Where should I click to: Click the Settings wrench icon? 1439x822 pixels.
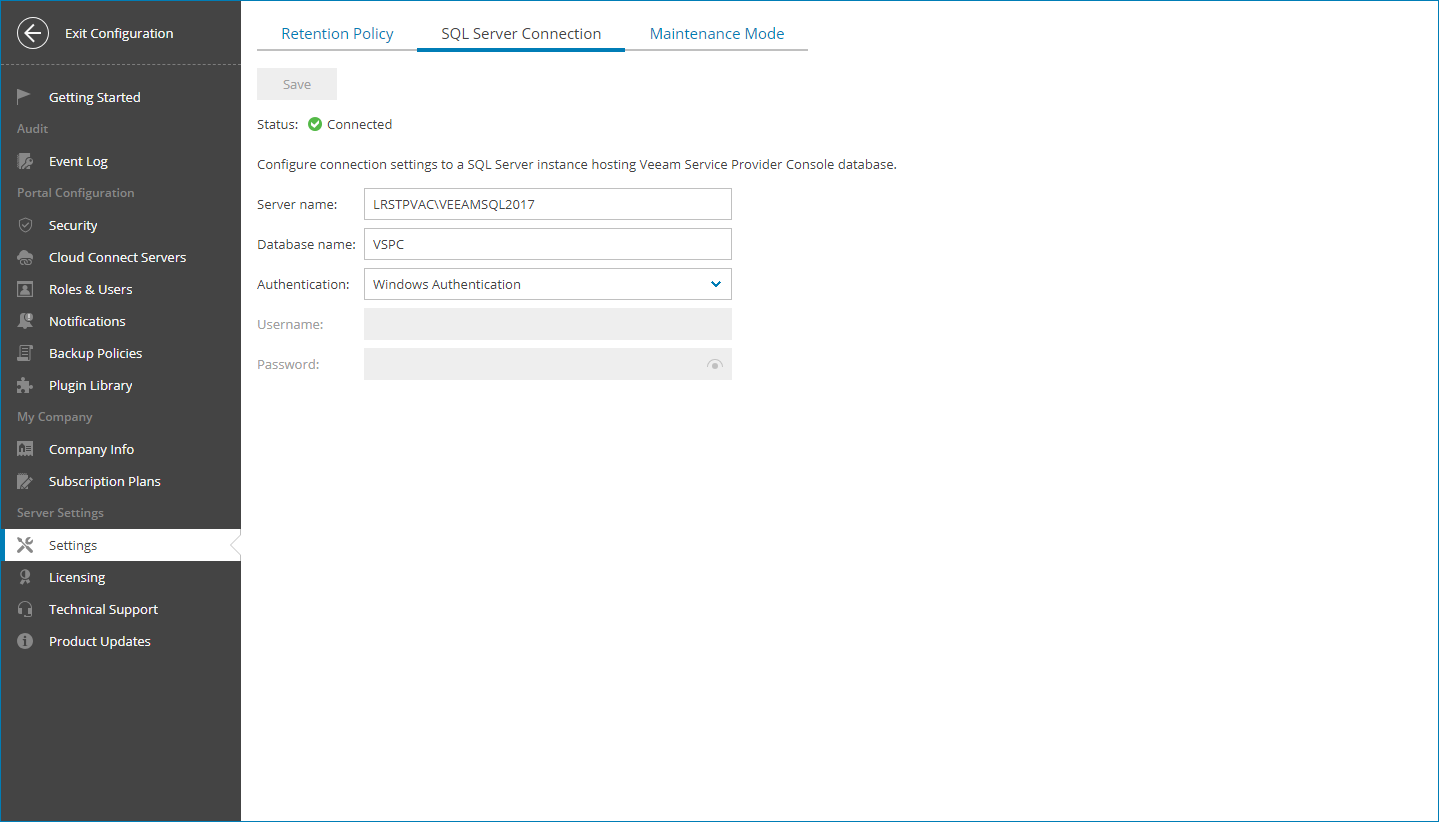[25, 545]
